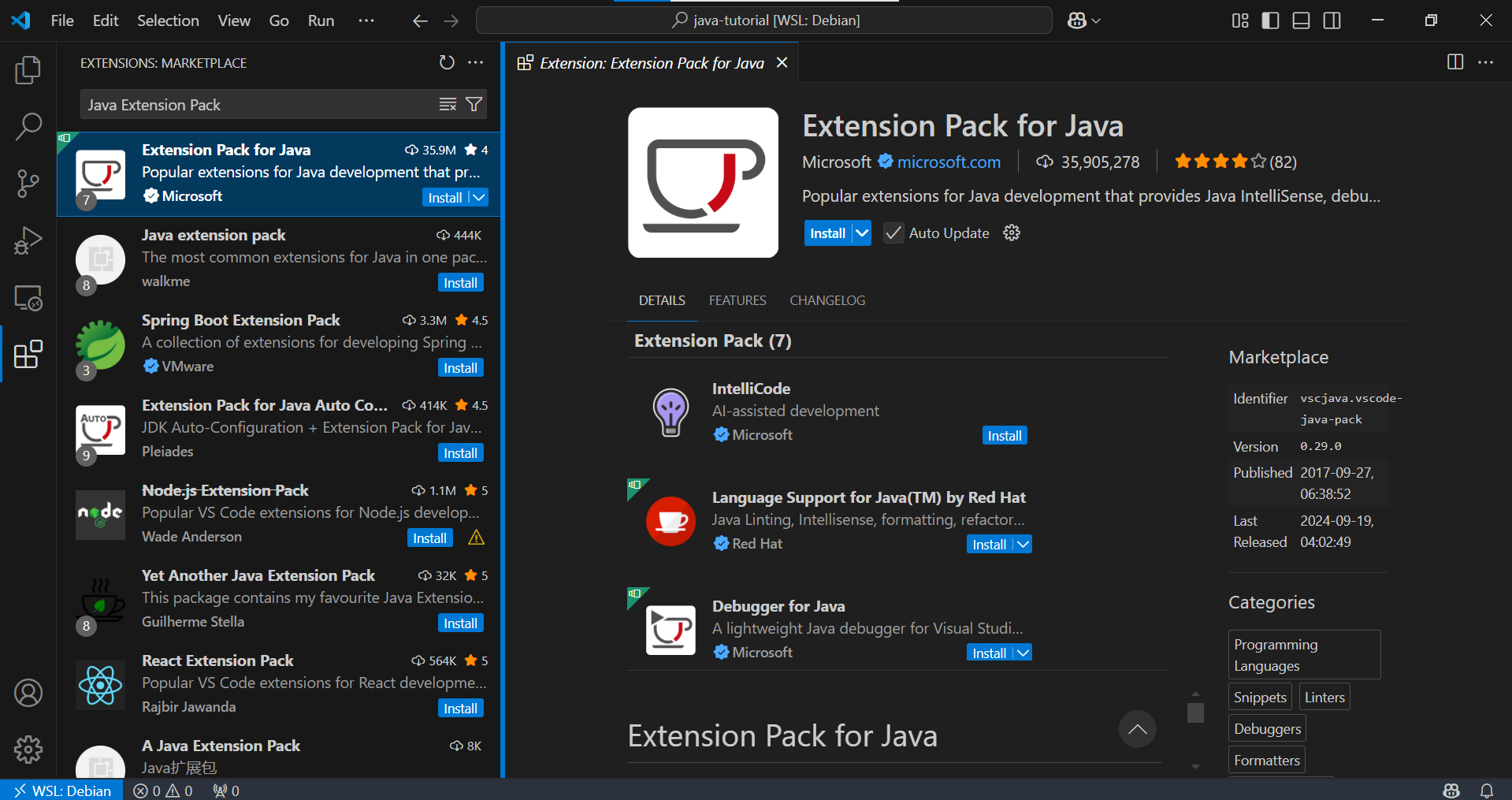Open the Go menu
Image resolution: width=1512 pixels, height=800 pixels.
279,20
